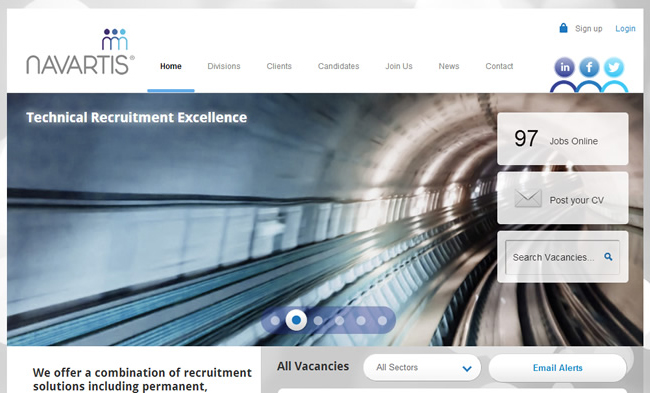Select the first carousel slide dot
Viewport: 650px width, 393px height.
click(275, 320)
